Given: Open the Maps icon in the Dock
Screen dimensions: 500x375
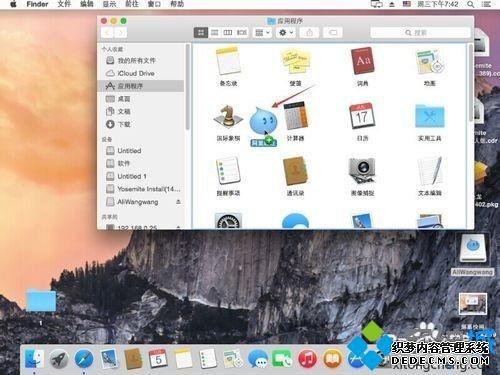Looking at the screenshot, I should click(x=232, y=359).
